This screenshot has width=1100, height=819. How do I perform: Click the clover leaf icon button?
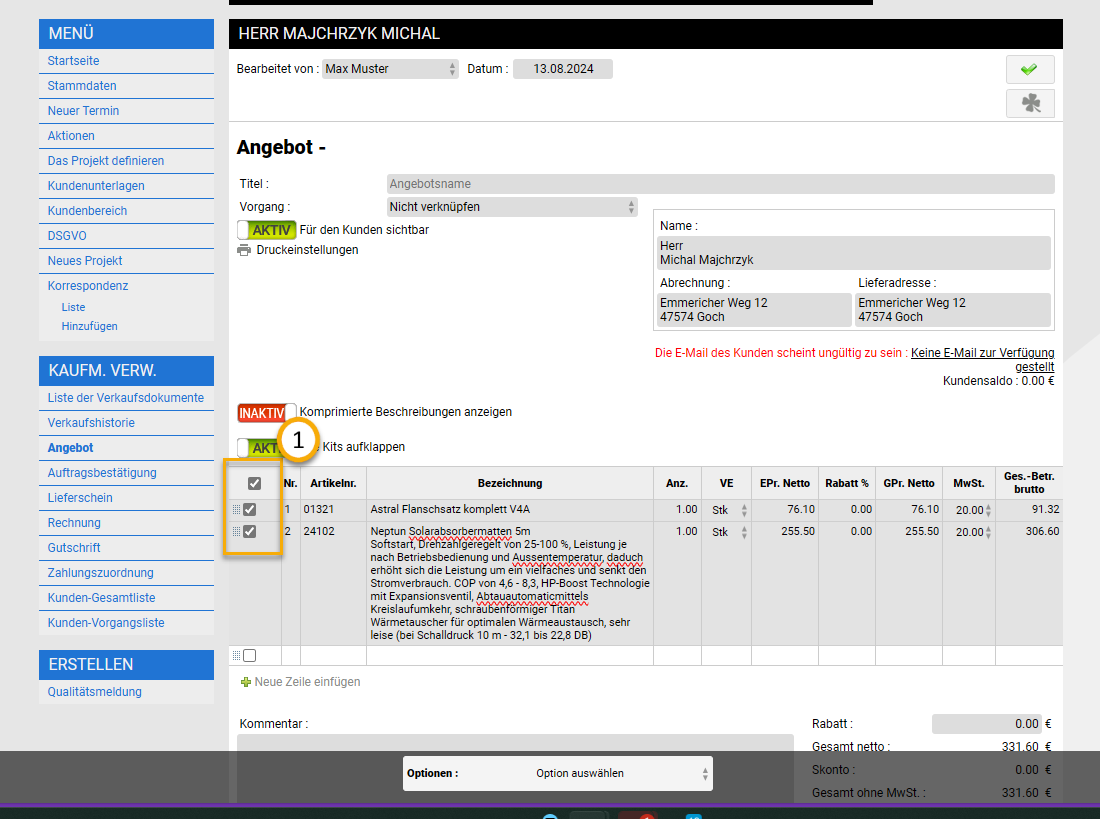[x=1029, y=103]
